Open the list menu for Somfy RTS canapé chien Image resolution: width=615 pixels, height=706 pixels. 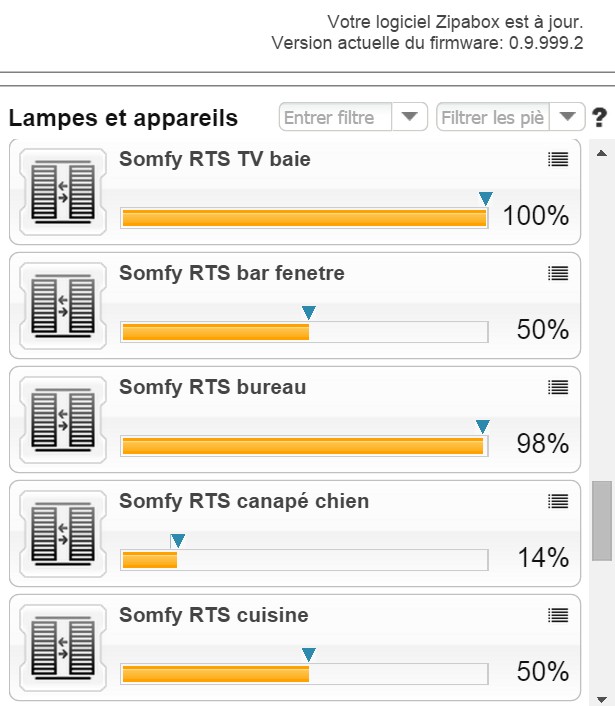[558, 501]
